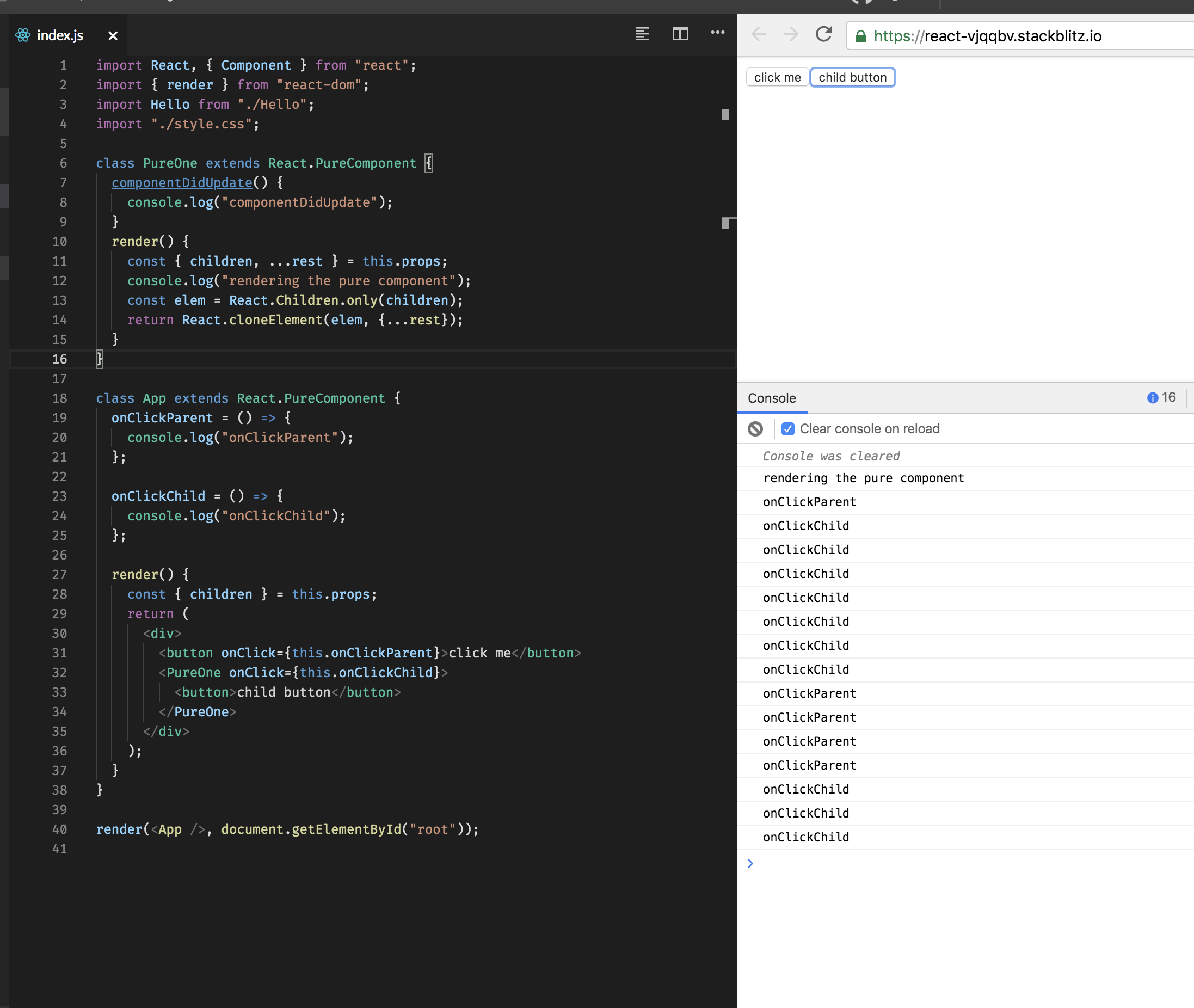Click the componentDidUpdate method link

(x=182, y=183)
